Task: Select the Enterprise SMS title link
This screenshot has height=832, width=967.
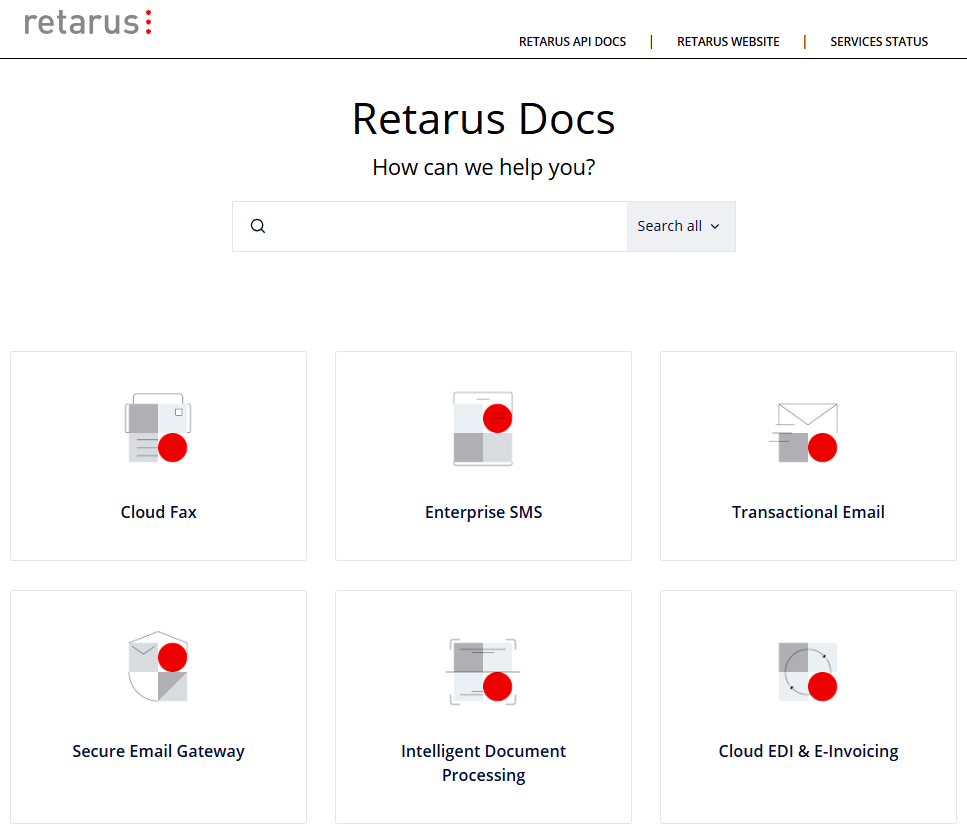Action: [x=483, y=512]
